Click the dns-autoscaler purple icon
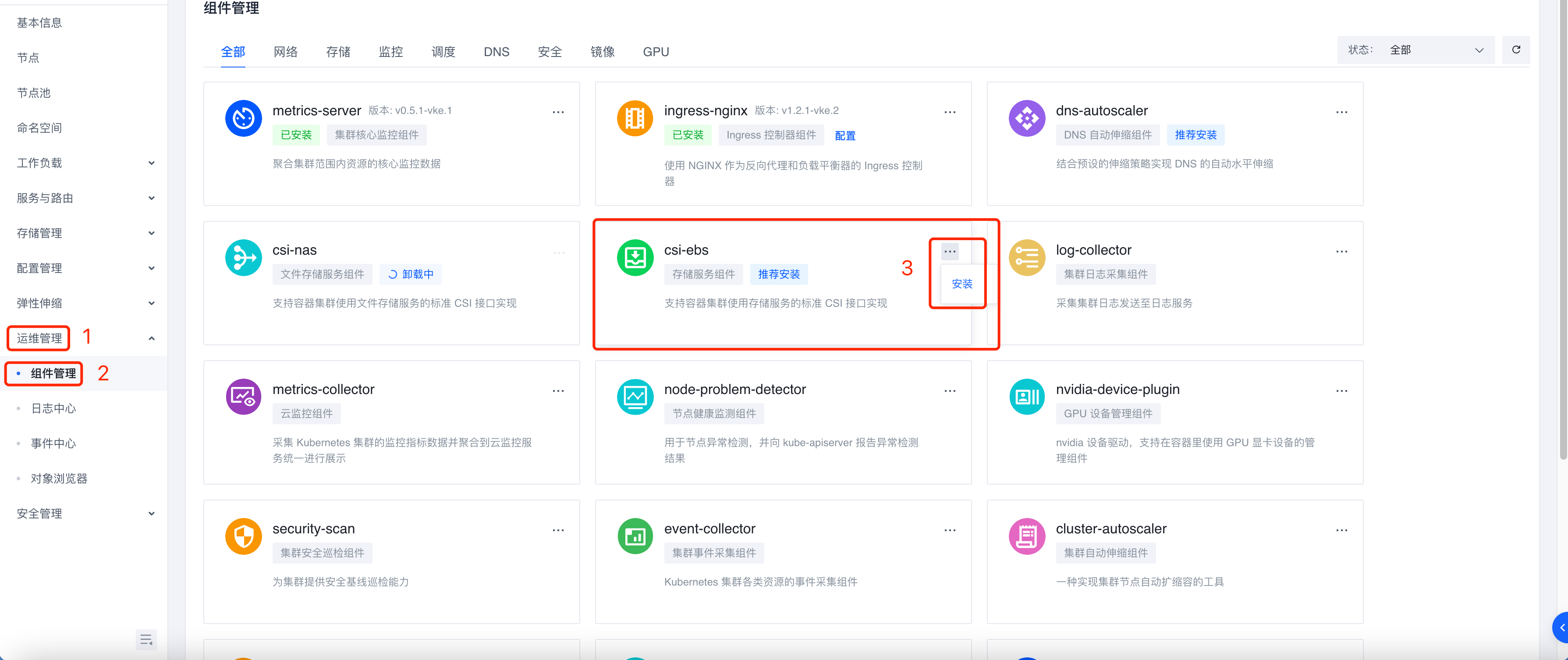 (x=1027, y=117)
